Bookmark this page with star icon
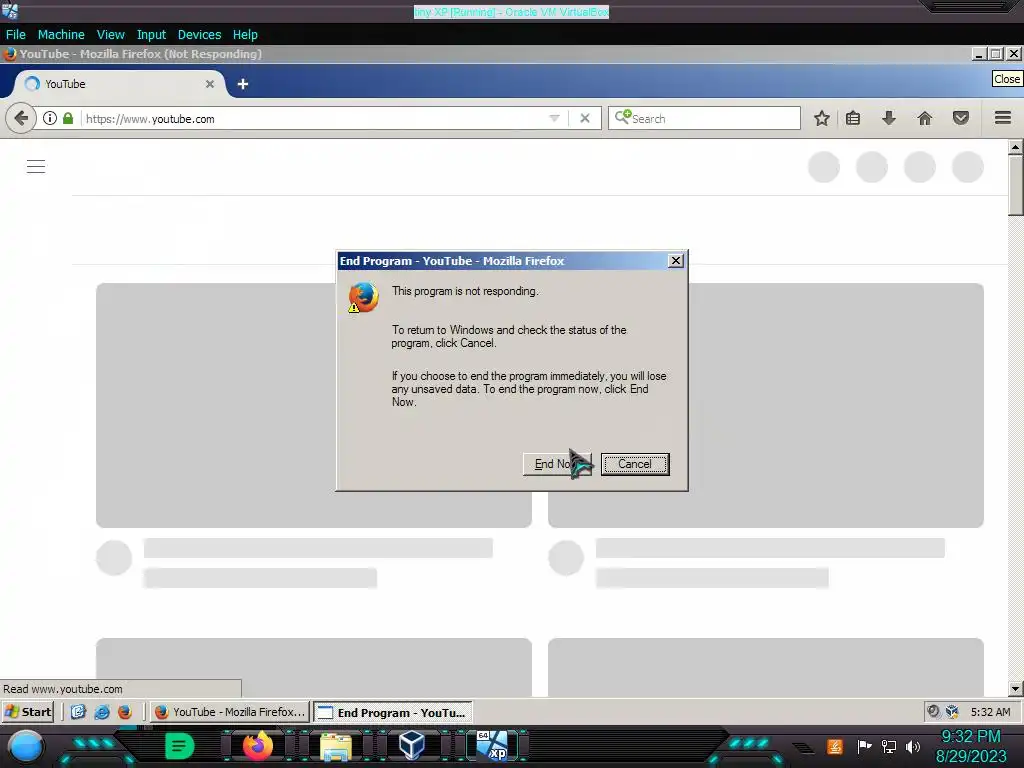The height and width of the screenshot is (768, 1024). (x=822, y=118)
